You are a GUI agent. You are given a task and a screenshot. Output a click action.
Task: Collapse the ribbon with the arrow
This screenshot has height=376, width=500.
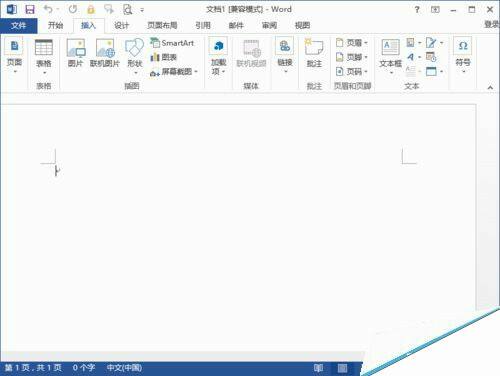(x=490, y=87)
